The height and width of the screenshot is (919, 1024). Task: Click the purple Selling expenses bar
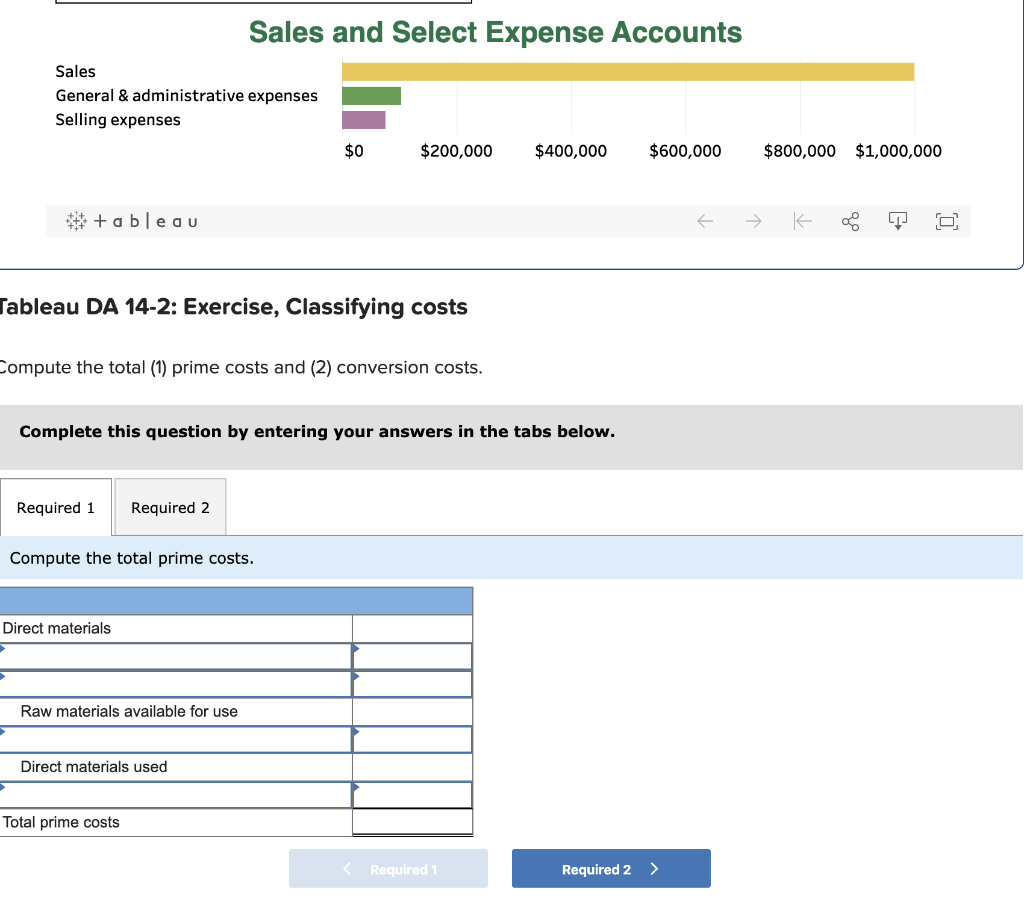point(364,120)
